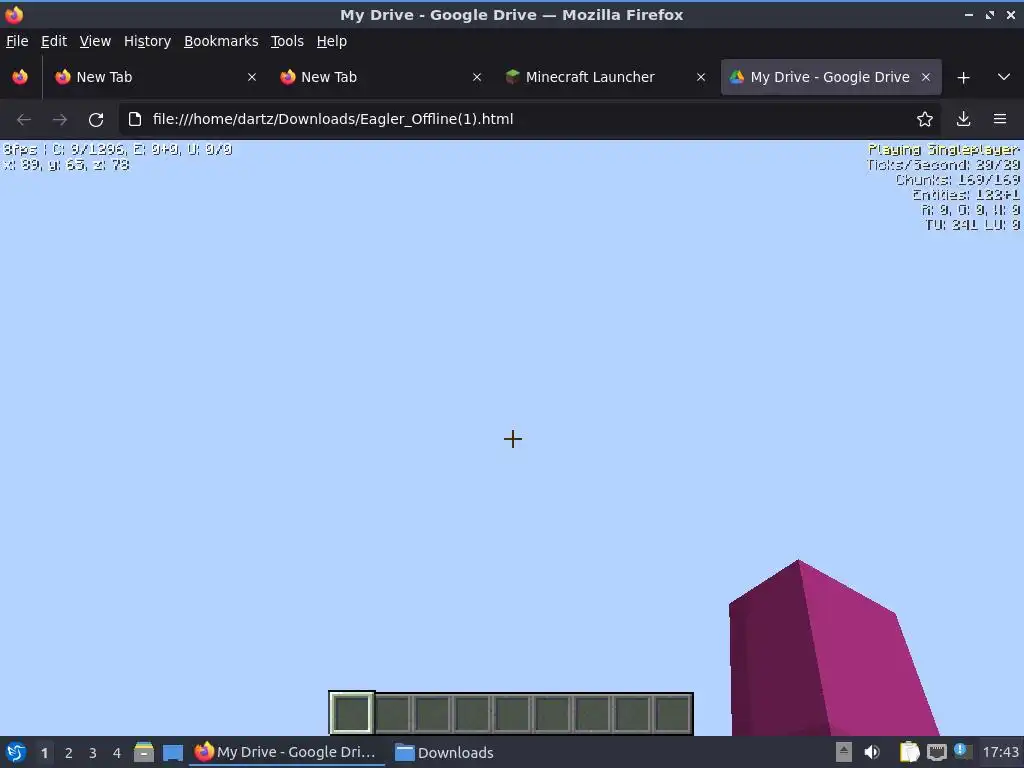Open a new browser tab with plus button
Viewport: 1024px width, 768px height.
(x=963, y=78)
